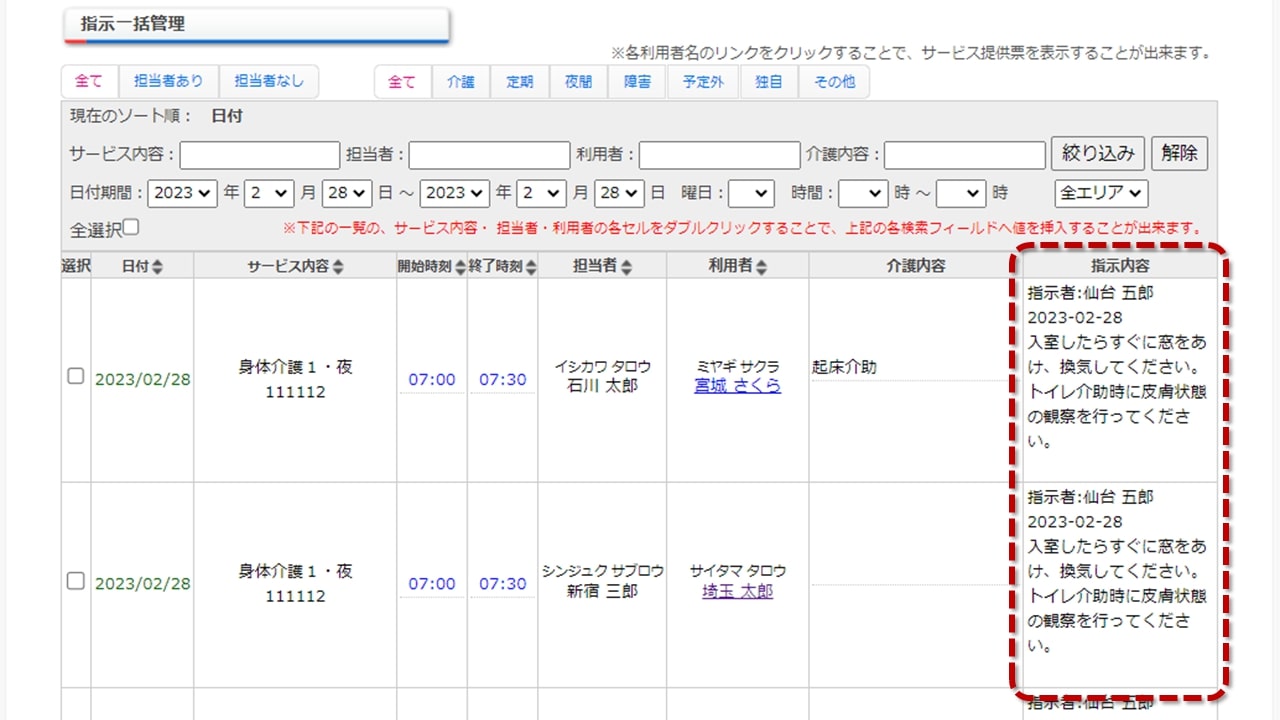1280x720 pixels.
Task: Open 埼玉 太郎 user link
Action: (x=737, y=591)
